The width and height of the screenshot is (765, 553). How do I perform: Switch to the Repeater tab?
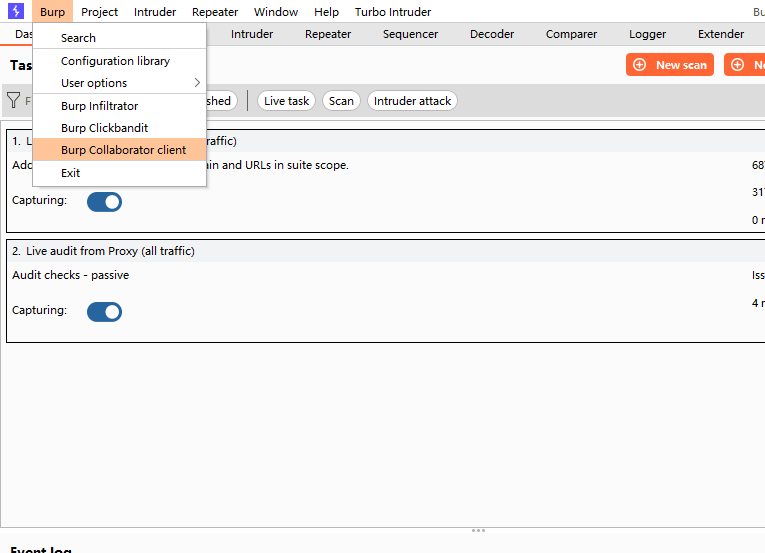coord(328,34)
